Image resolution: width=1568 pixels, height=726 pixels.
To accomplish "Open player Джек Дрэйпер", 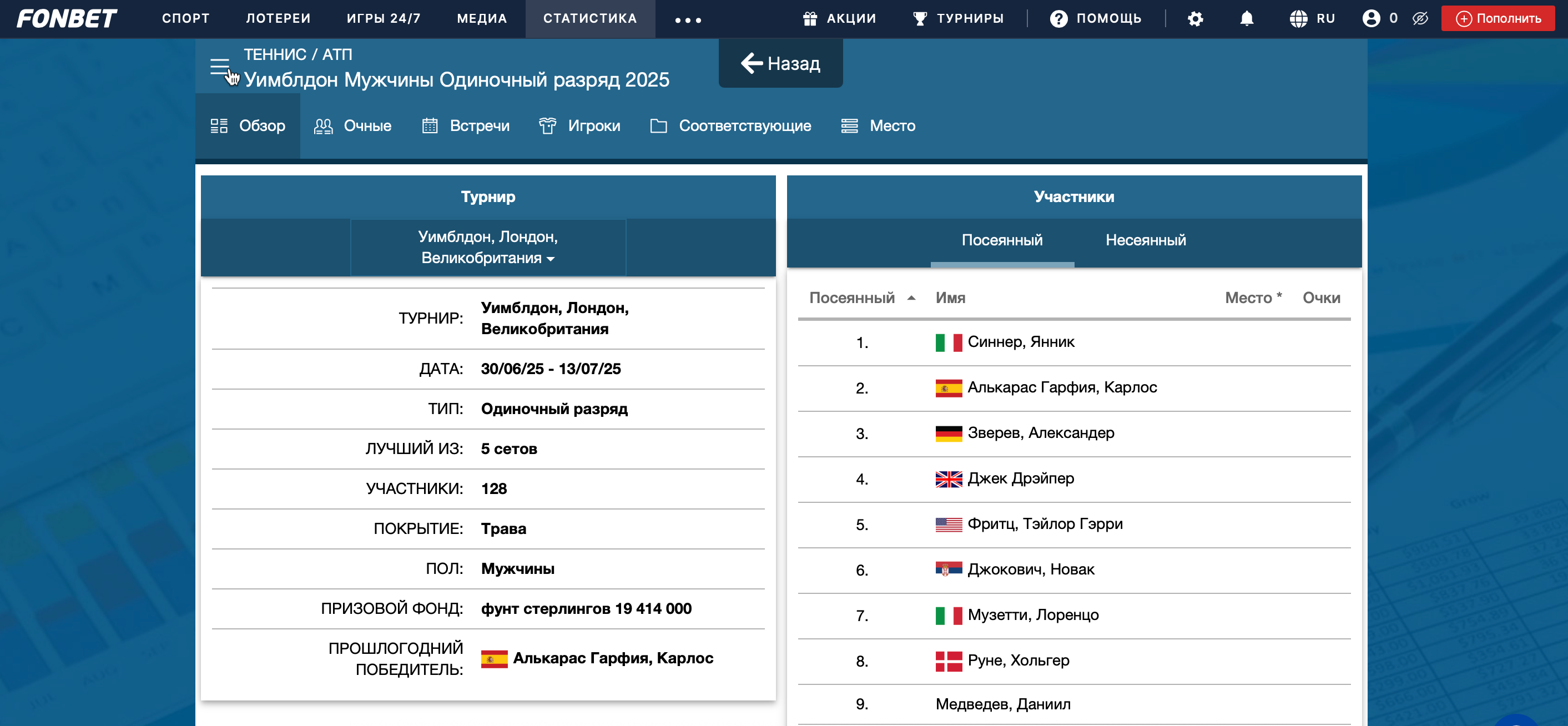I will (x=1021, y=479).
